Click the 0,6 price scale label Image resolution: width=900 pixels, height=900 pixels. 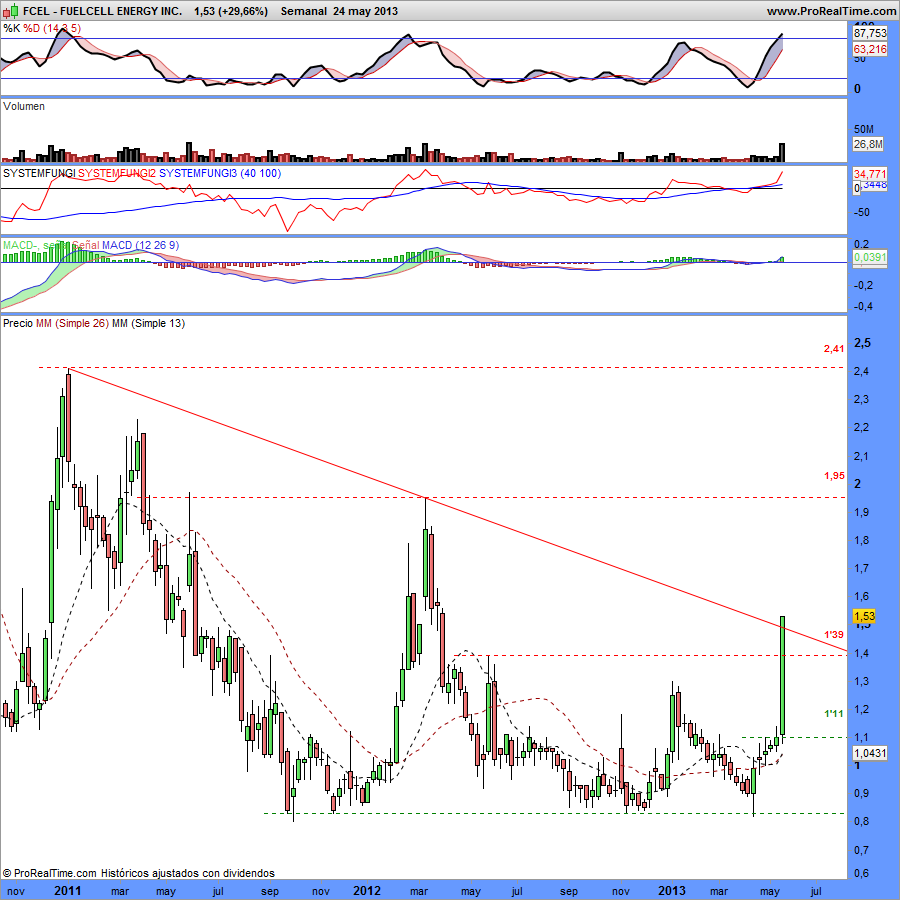tap(862, 873)
